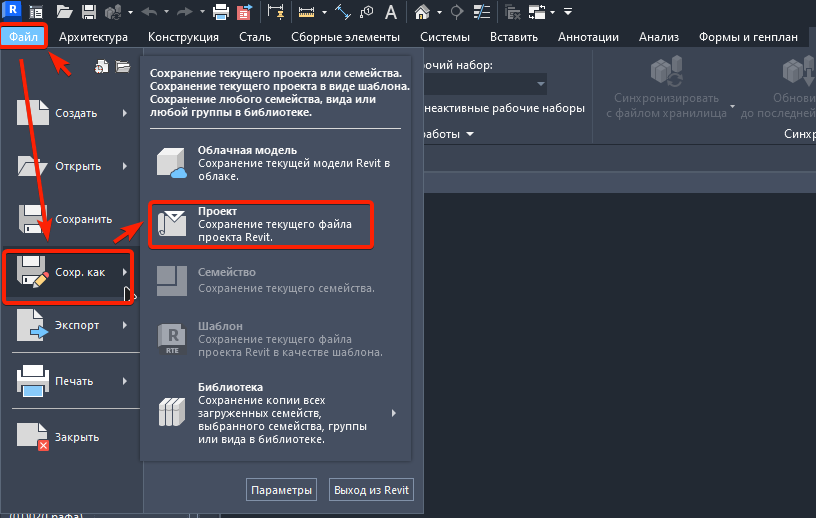Image resolution: width=816 pixels, height=518 pixels.
Task: Expand the работы panel dropdown arrow
Action: coord(470,134)
